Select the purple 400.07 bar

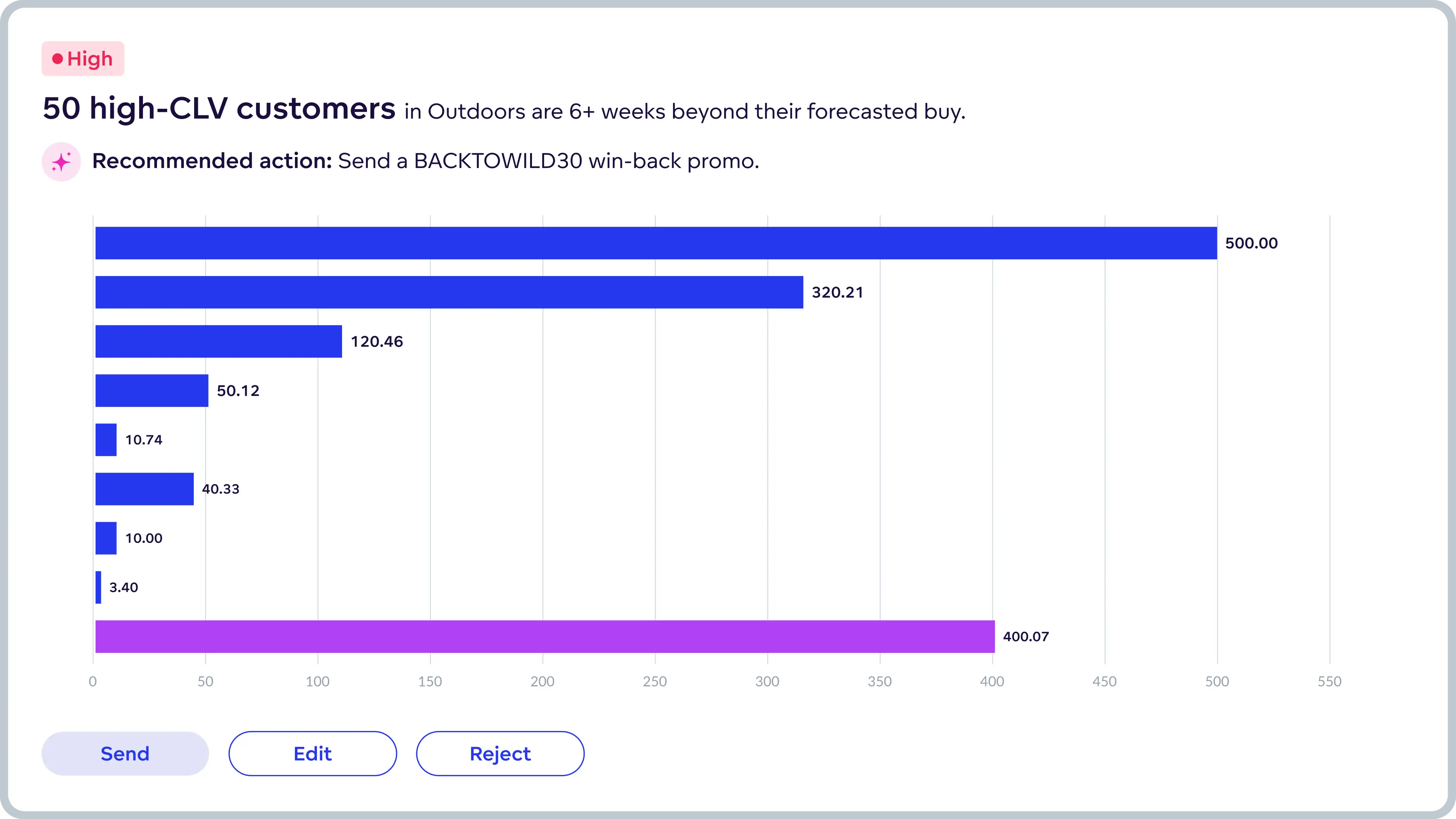pyautogui.click(x=544, y=637)
